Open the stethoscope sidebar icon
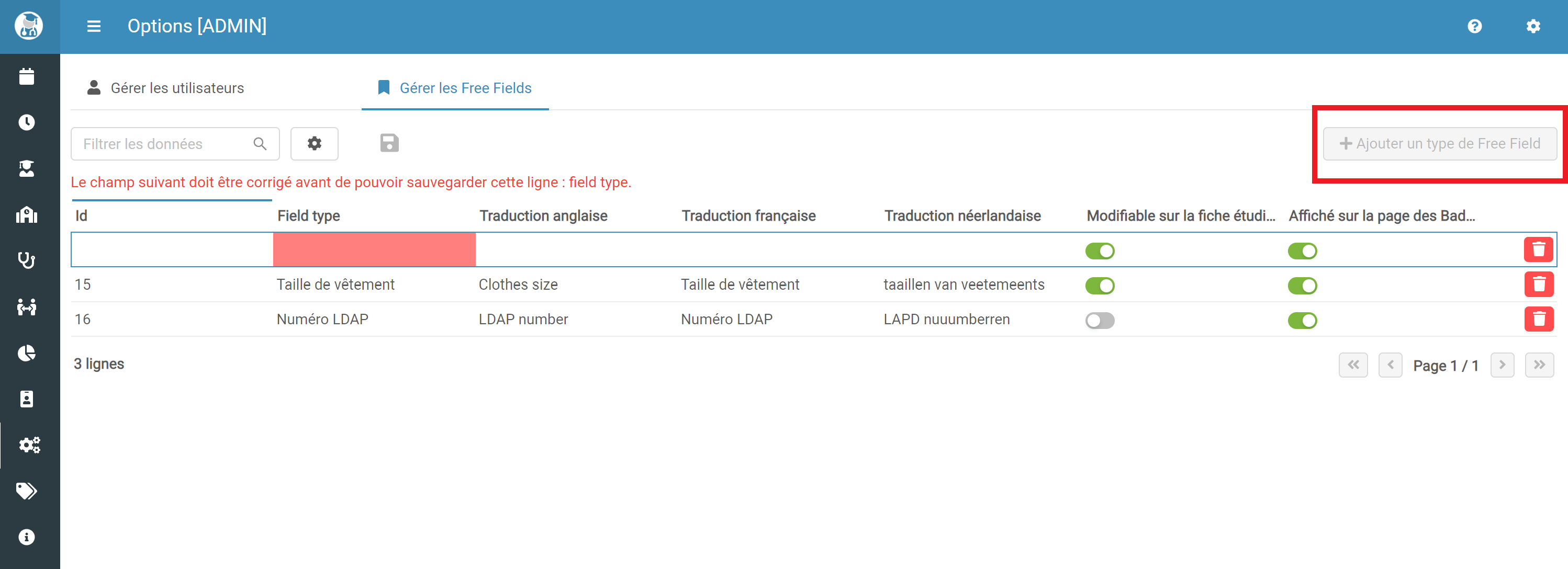This screenshot has height=569, width=1568. pyautogui.click(x=27, y=260)
